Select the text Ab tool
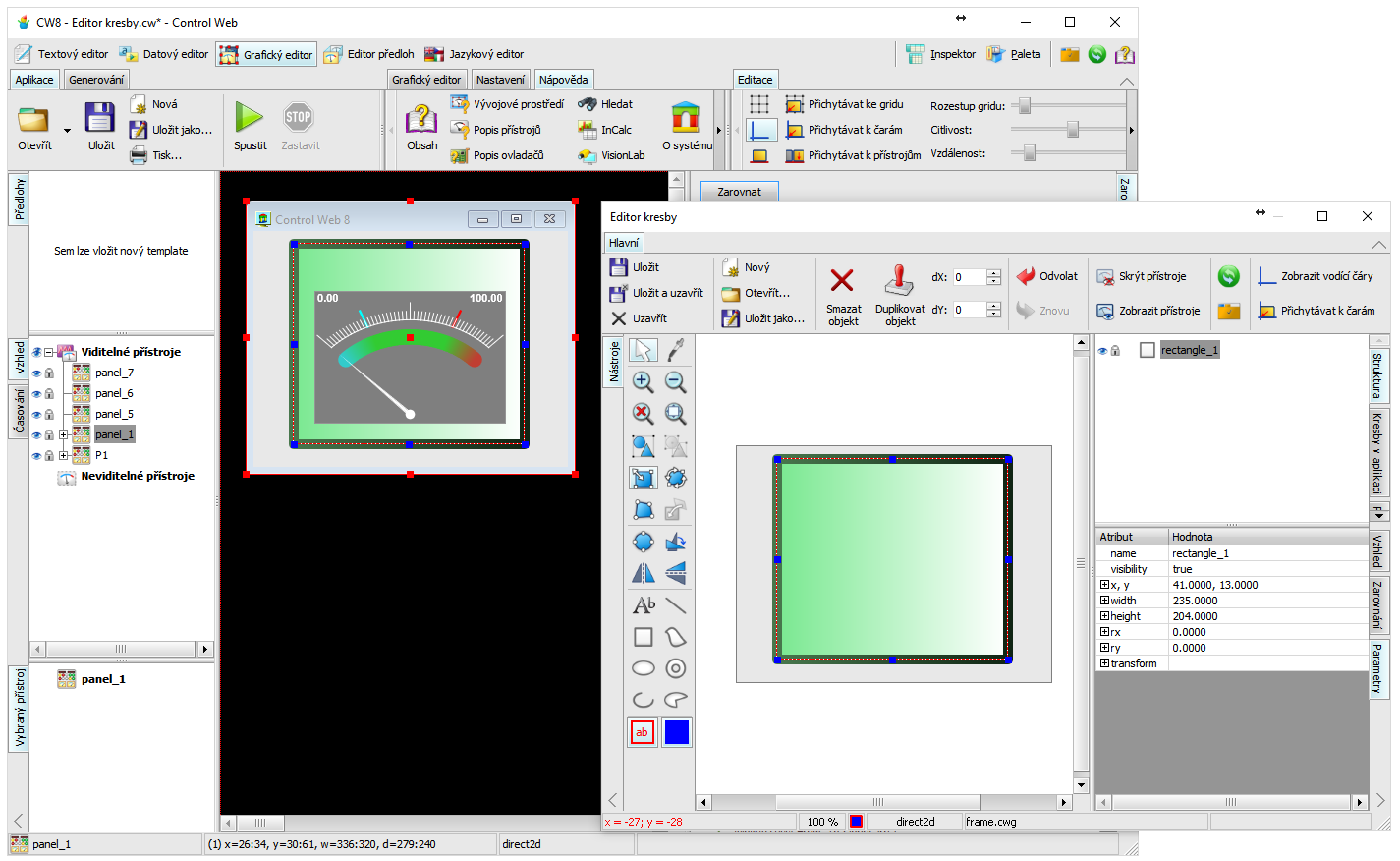Image resolution: width=1400 pixels, height=861 pixels. point(644,605)
